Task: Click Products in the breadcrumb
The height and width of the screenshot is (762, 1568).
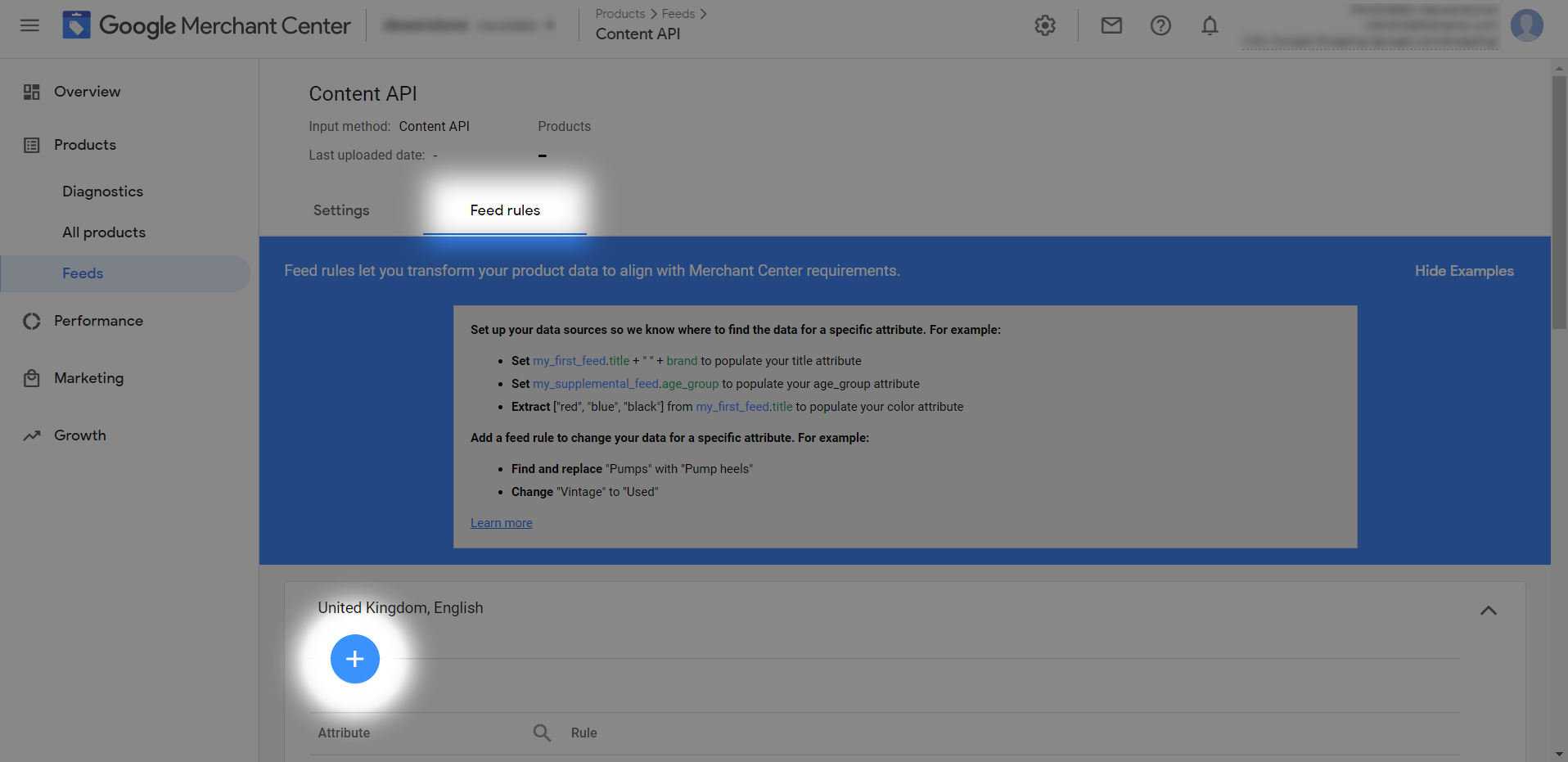Action: point(620,14)
